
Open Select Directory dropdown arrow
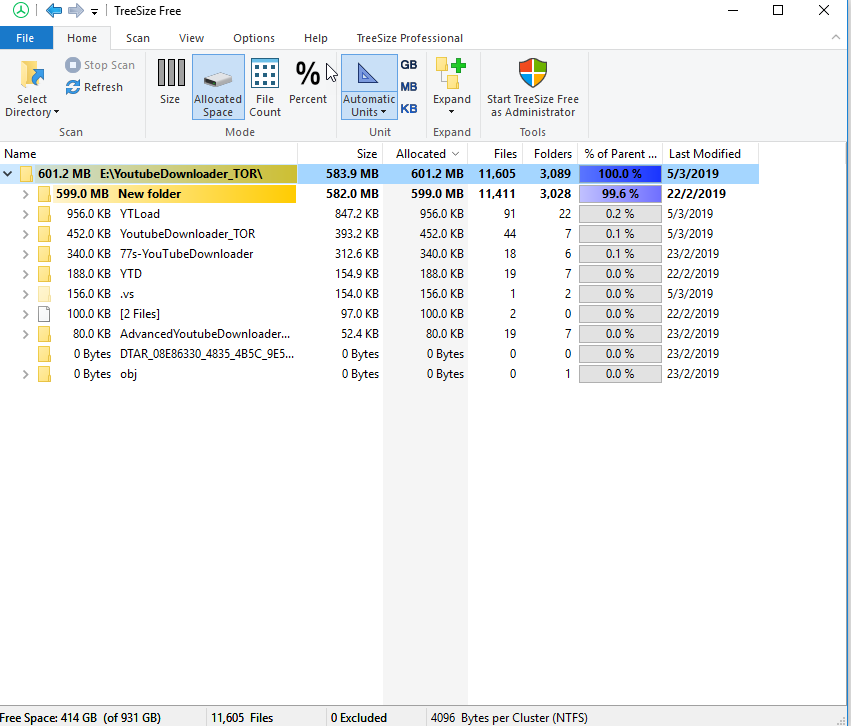pyautogui.click(x=56, y=112)
